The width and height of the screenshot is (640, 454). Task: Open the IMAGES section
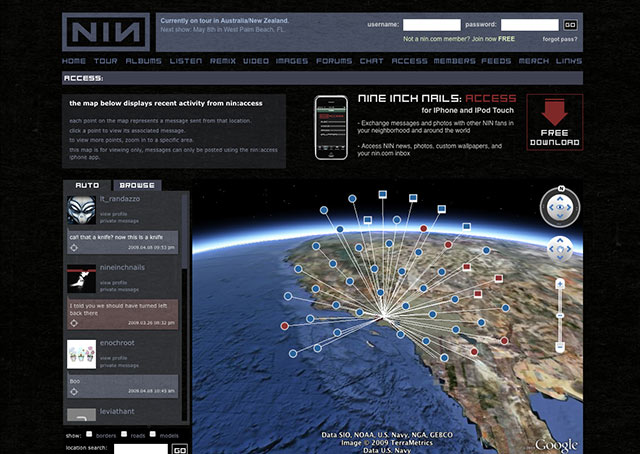pos(292,61)
